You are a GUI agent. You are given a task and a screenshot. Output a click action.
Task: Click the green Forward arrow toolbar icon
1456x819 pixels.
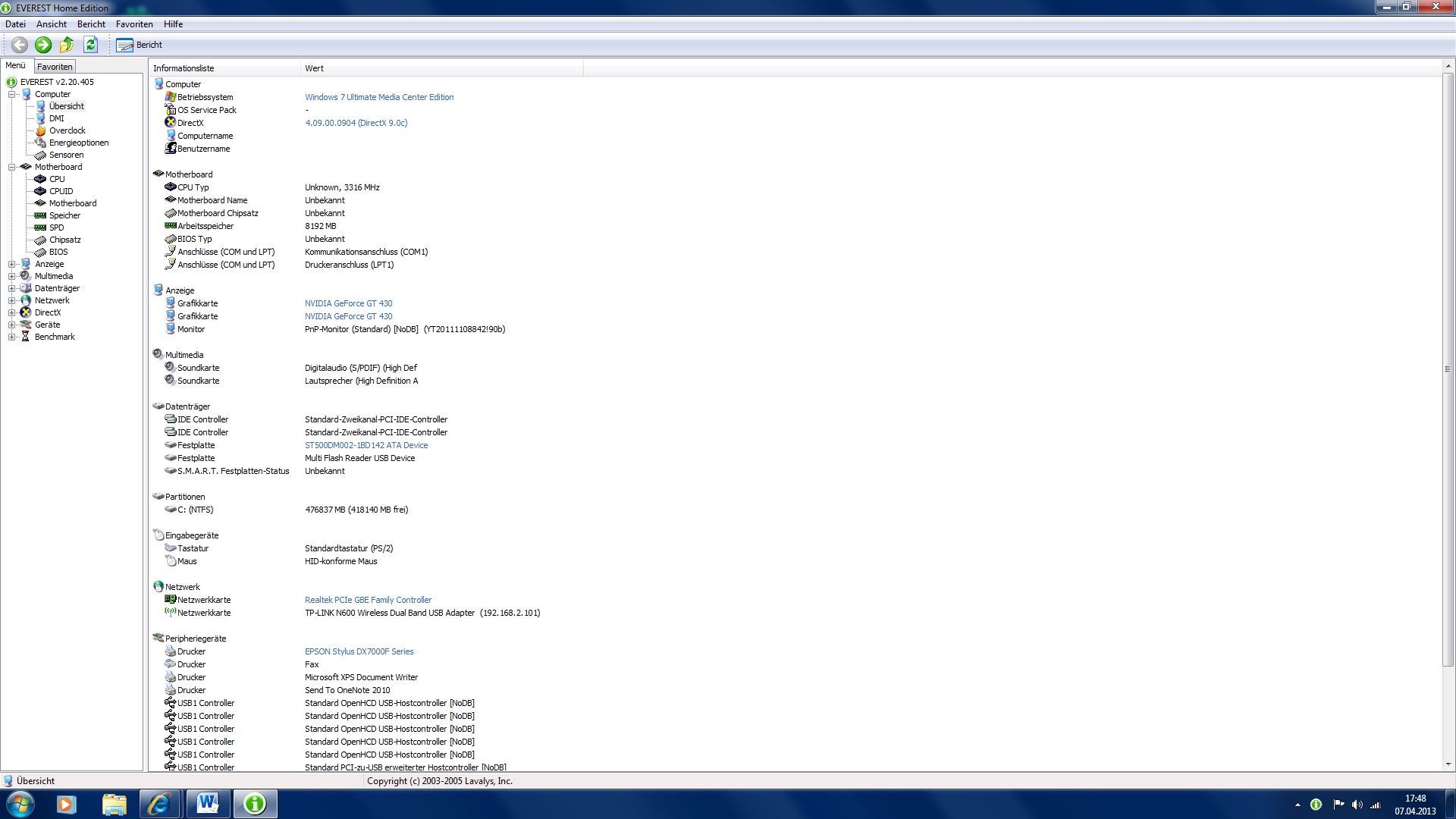pos(43,45)
